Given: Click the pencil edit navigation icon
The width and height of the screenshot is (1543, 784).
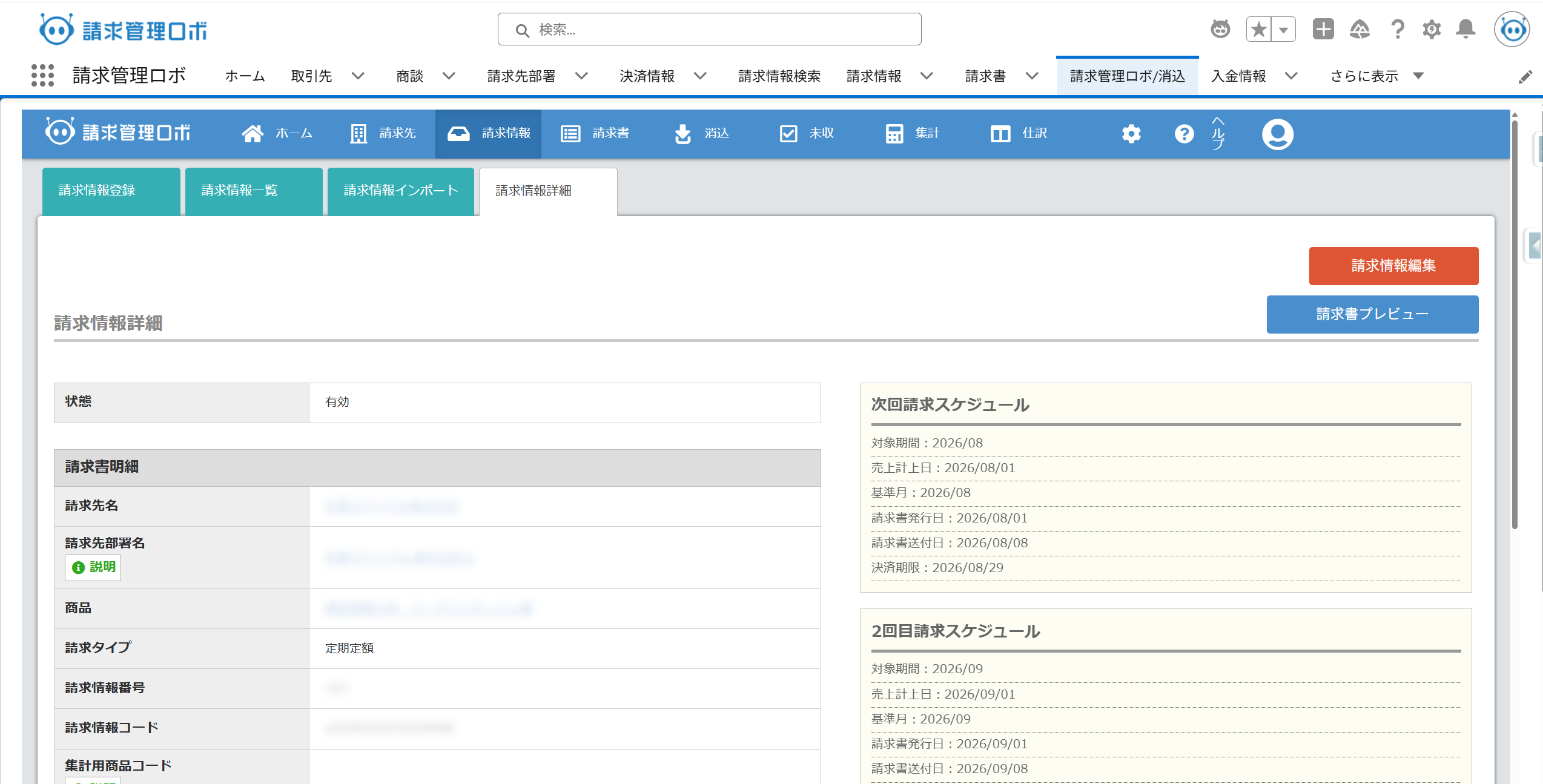Looking at the screenshot, I should tap(1525, 77).
